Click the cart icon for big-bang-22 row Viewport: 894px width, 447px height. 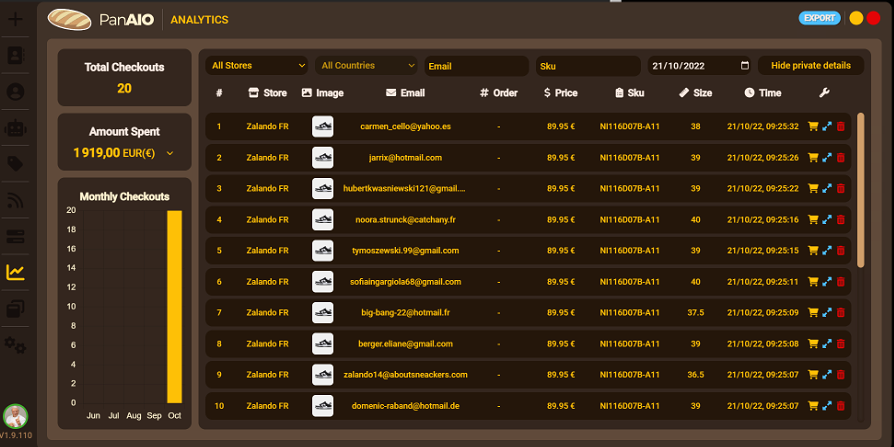(814, 312)
